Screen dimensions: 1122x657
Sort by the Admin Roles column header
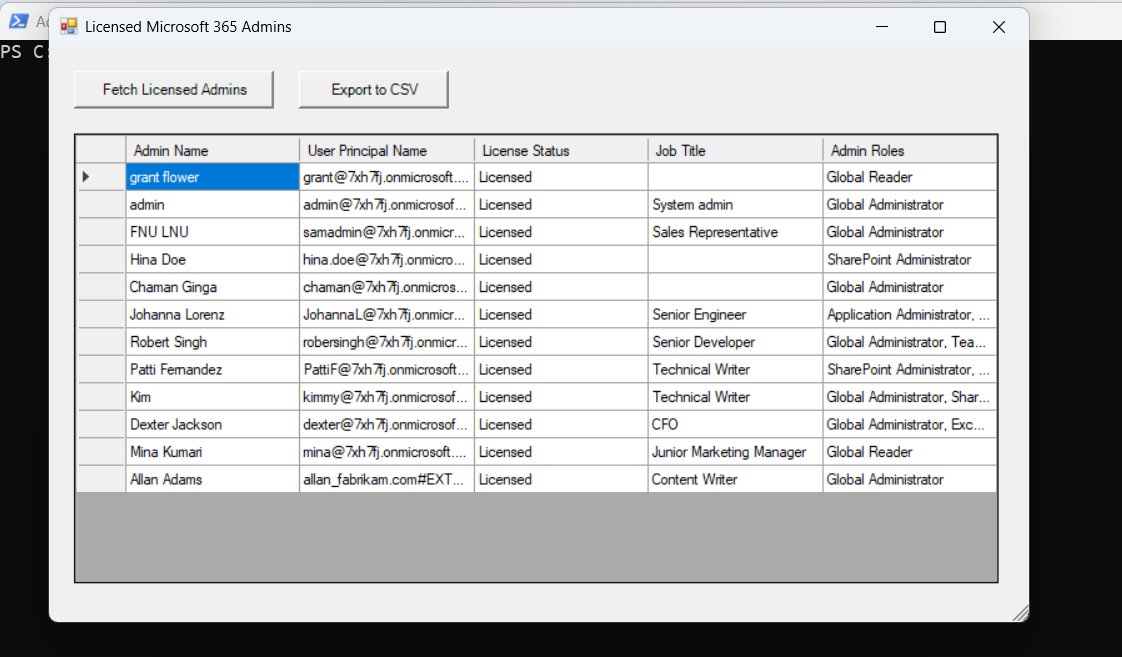[x=909, y=150]
